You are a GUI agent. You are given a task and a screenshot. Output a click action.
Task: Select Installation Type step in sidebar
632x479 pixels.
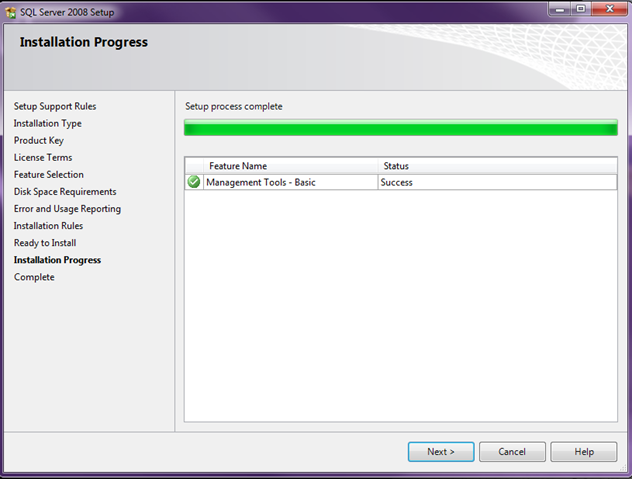point(48,123)
